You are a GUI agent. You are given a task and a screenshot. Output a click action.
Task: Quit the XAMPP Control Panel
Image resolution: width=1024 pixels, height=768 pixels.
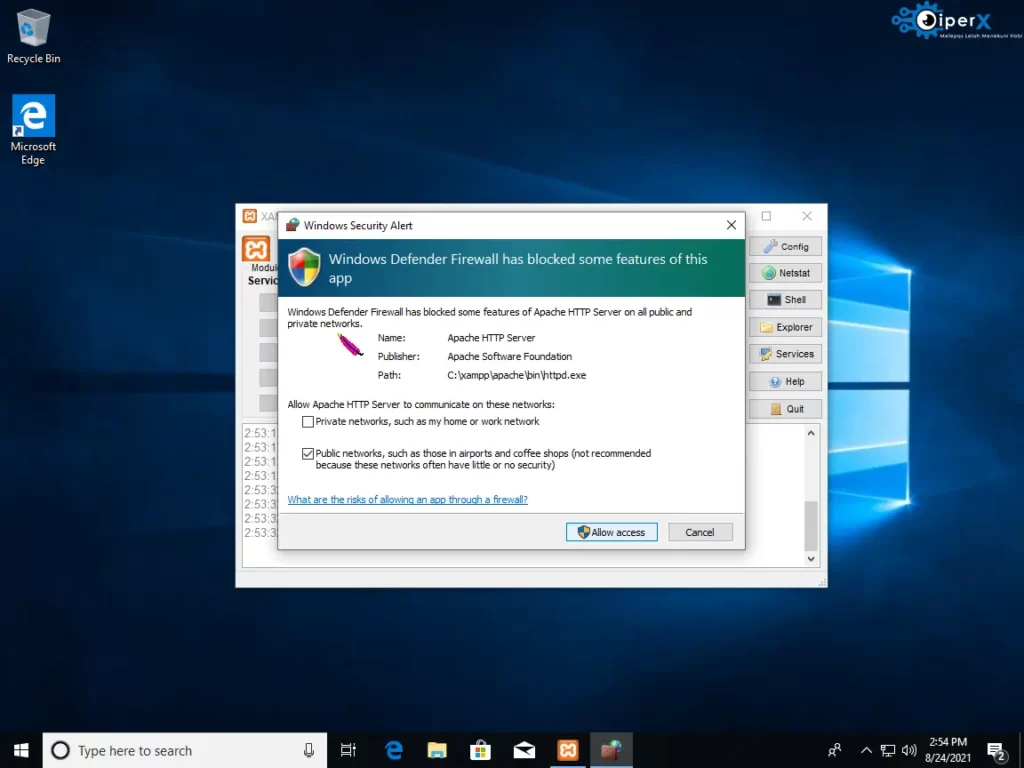785,408
